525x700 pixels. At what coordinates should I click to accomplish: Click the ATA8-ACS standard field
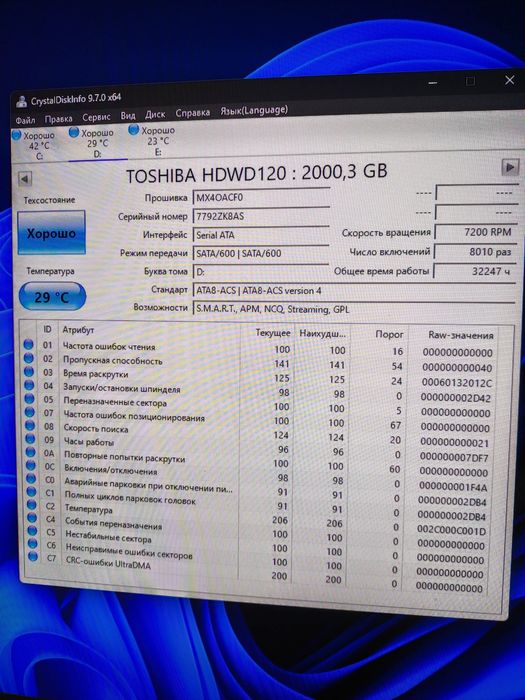(354, 290)
